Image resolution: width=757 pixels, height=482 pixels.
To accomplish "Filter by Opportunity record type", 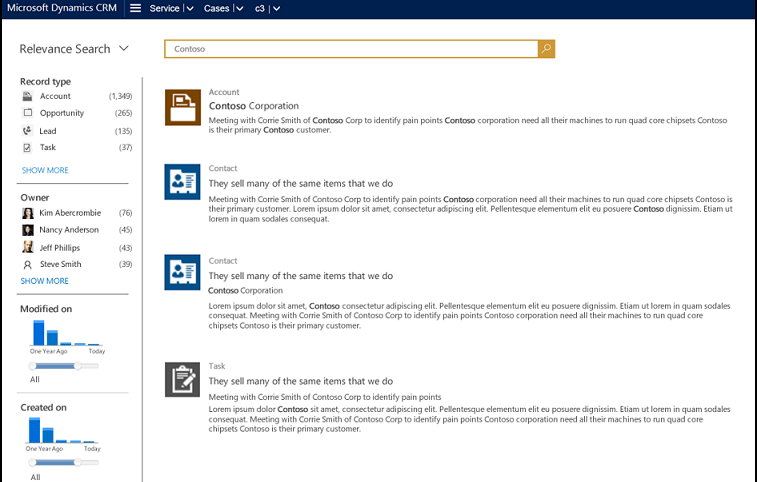I will tap(61, 113).
